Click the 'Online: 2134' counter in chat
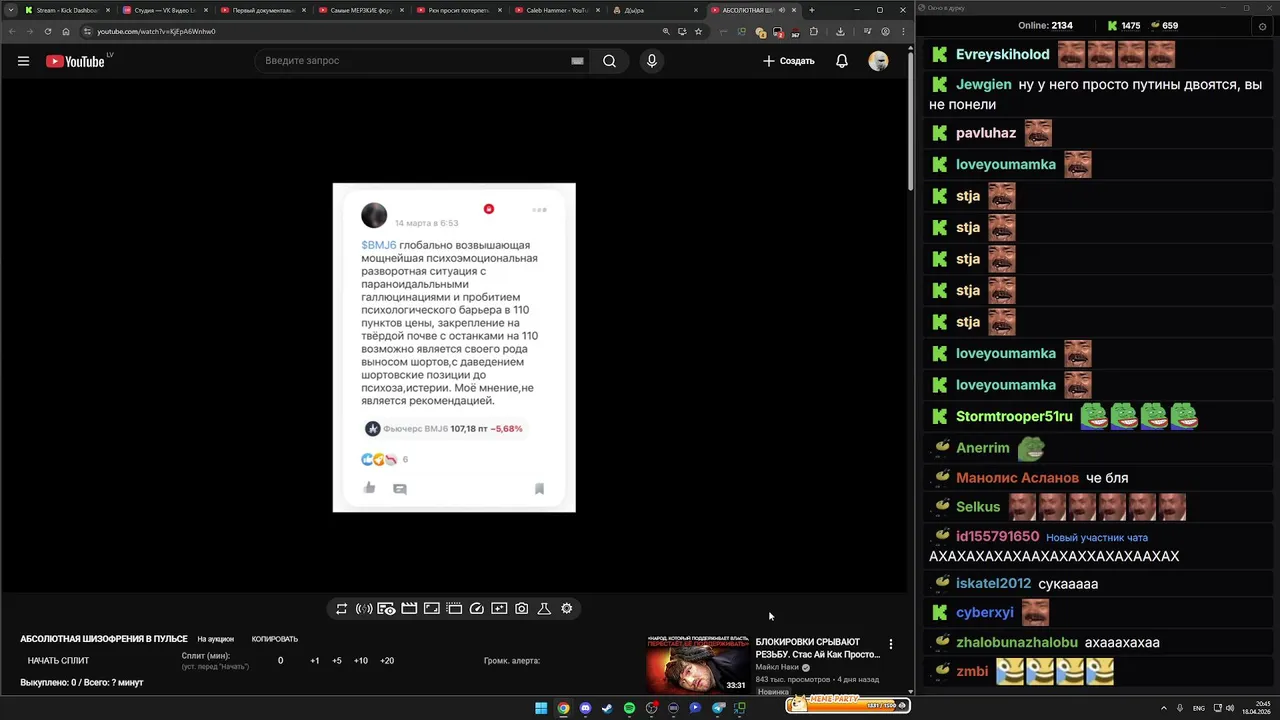Viewport: 1280px width, 720px height. tap(1045, 25)
